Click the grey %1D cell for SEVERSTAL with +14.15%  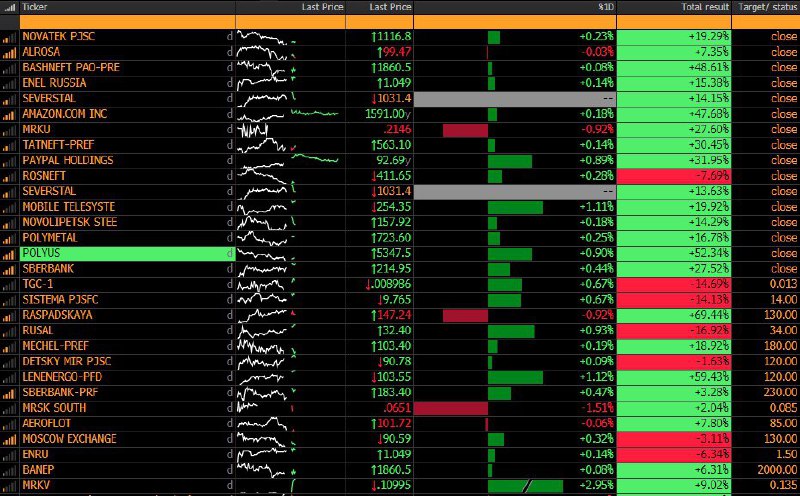515,98
